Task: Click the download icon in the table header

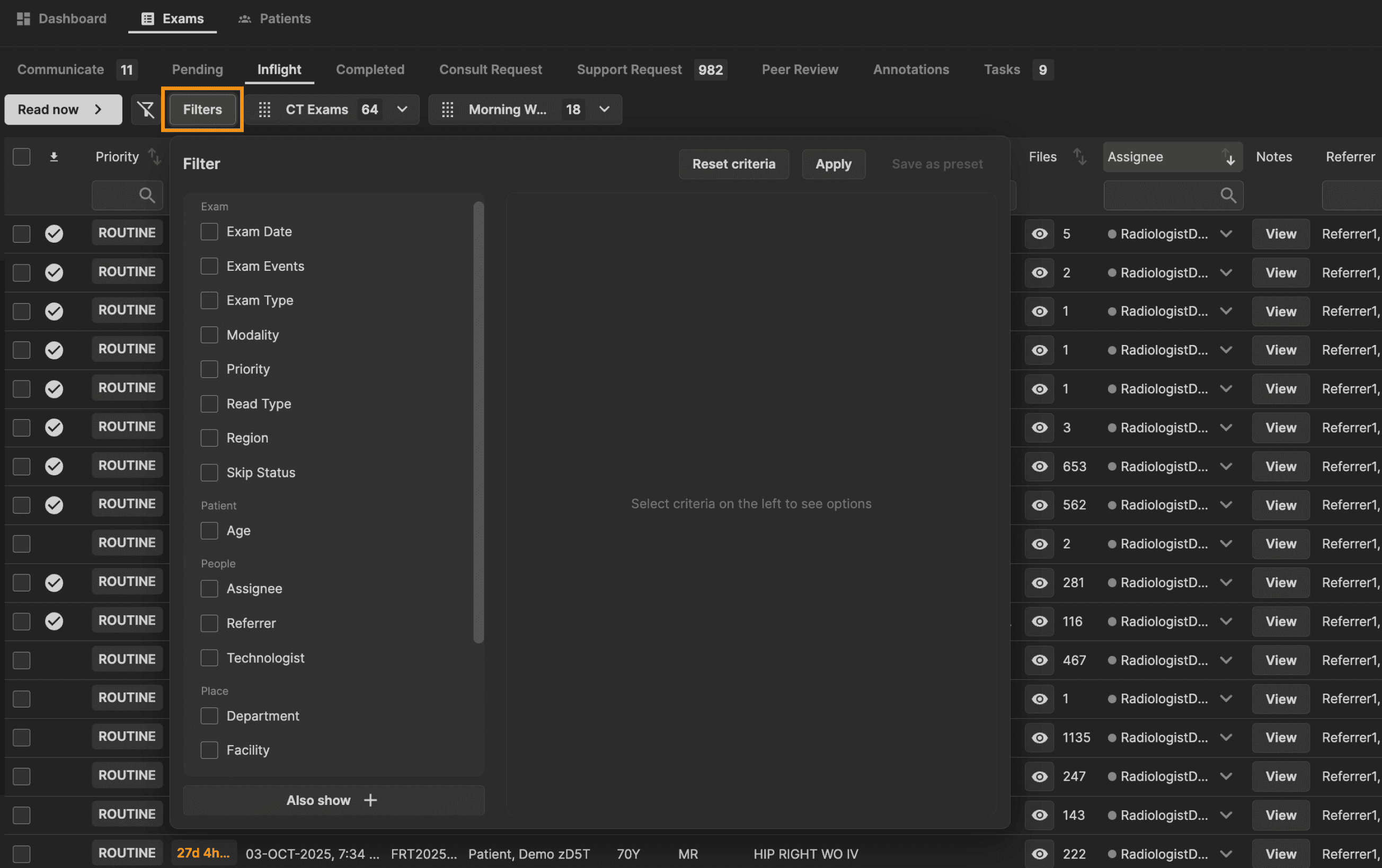Action: coord(54,157)
